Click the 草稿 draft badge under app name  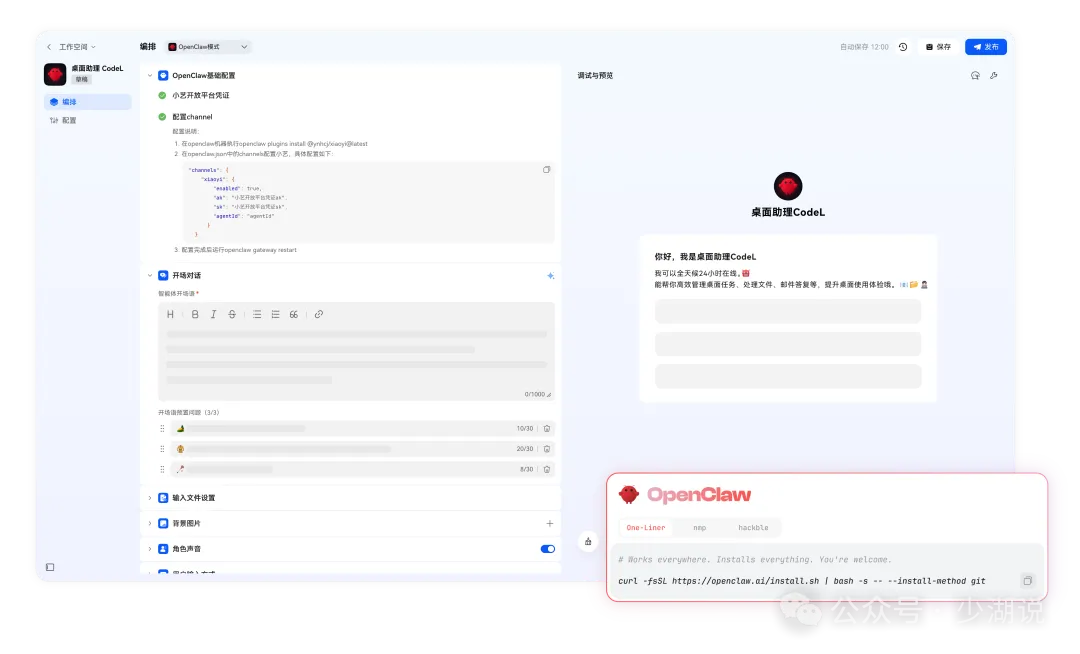(81, 80)
